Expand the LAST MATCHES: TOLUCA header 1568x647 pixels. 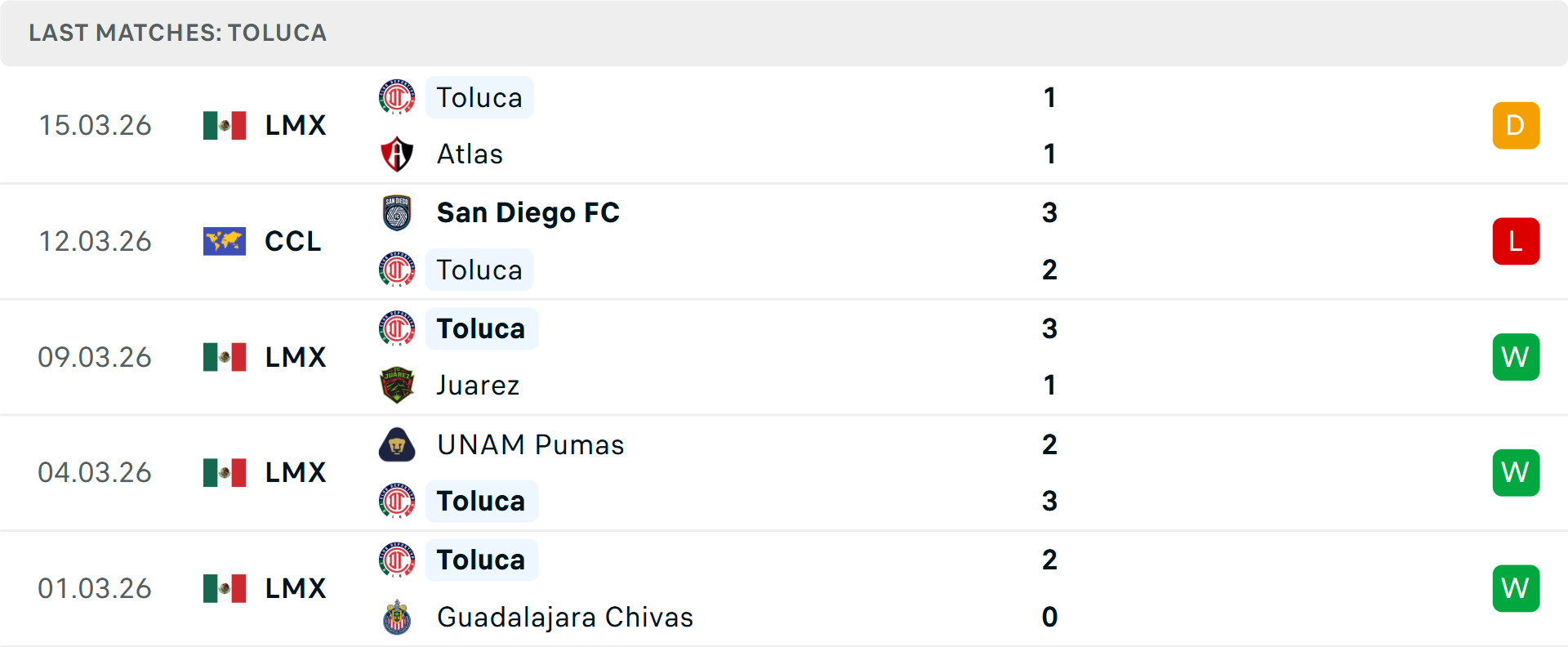177,33
